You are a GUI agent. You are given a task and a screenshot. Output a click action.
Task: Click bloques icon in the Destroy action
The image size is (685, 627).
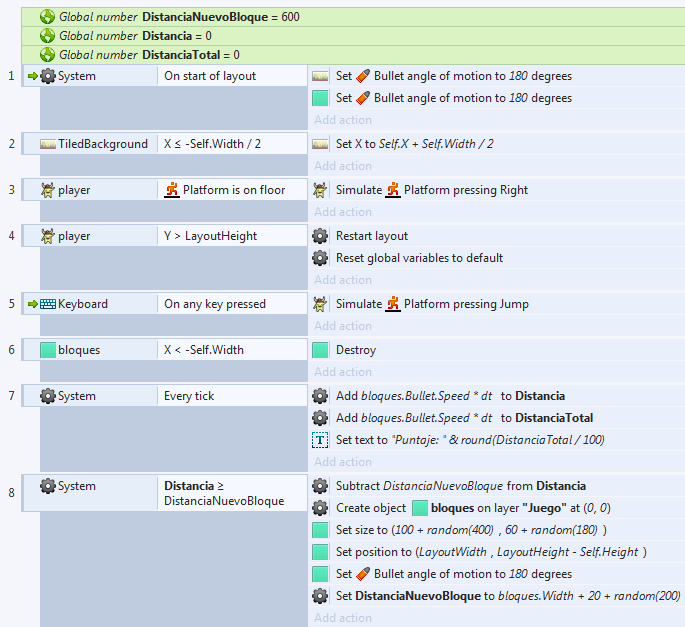(x=320, y=350)
